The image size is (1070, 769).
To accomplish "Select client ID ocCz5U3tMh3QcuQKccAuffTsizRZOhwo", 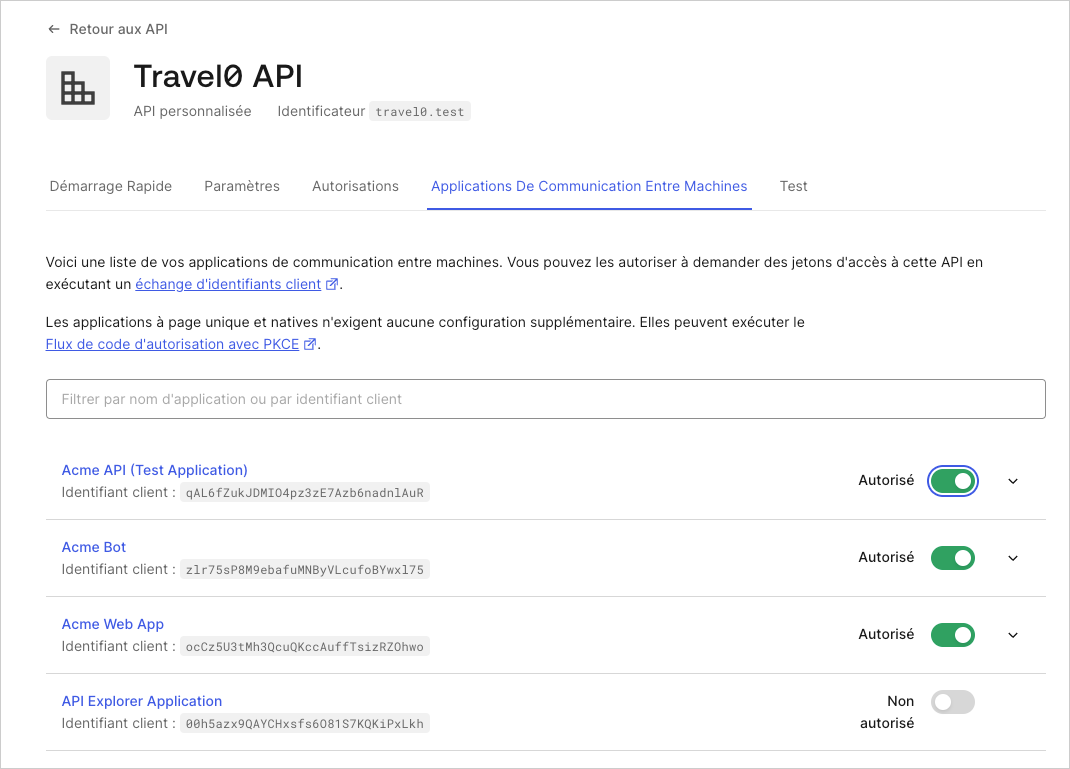I will (x=304, y=647).
